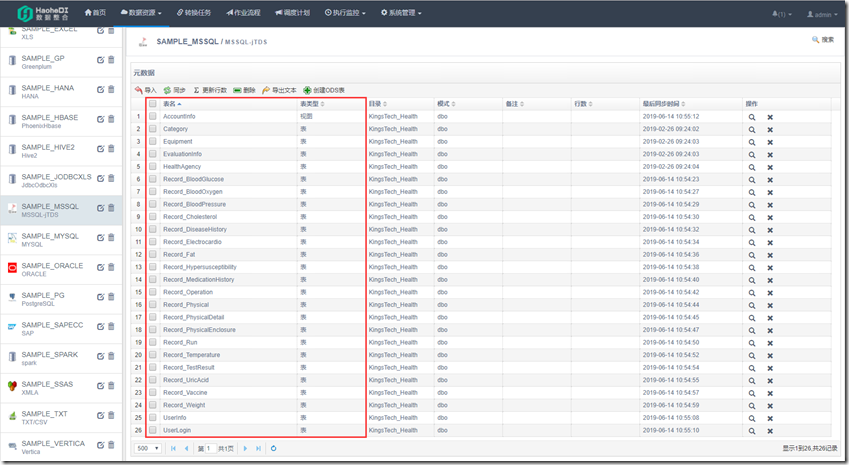Sort by 最后同步时间 column header
The width and height of the screenshot is (849, 465).
click(664, 103)
